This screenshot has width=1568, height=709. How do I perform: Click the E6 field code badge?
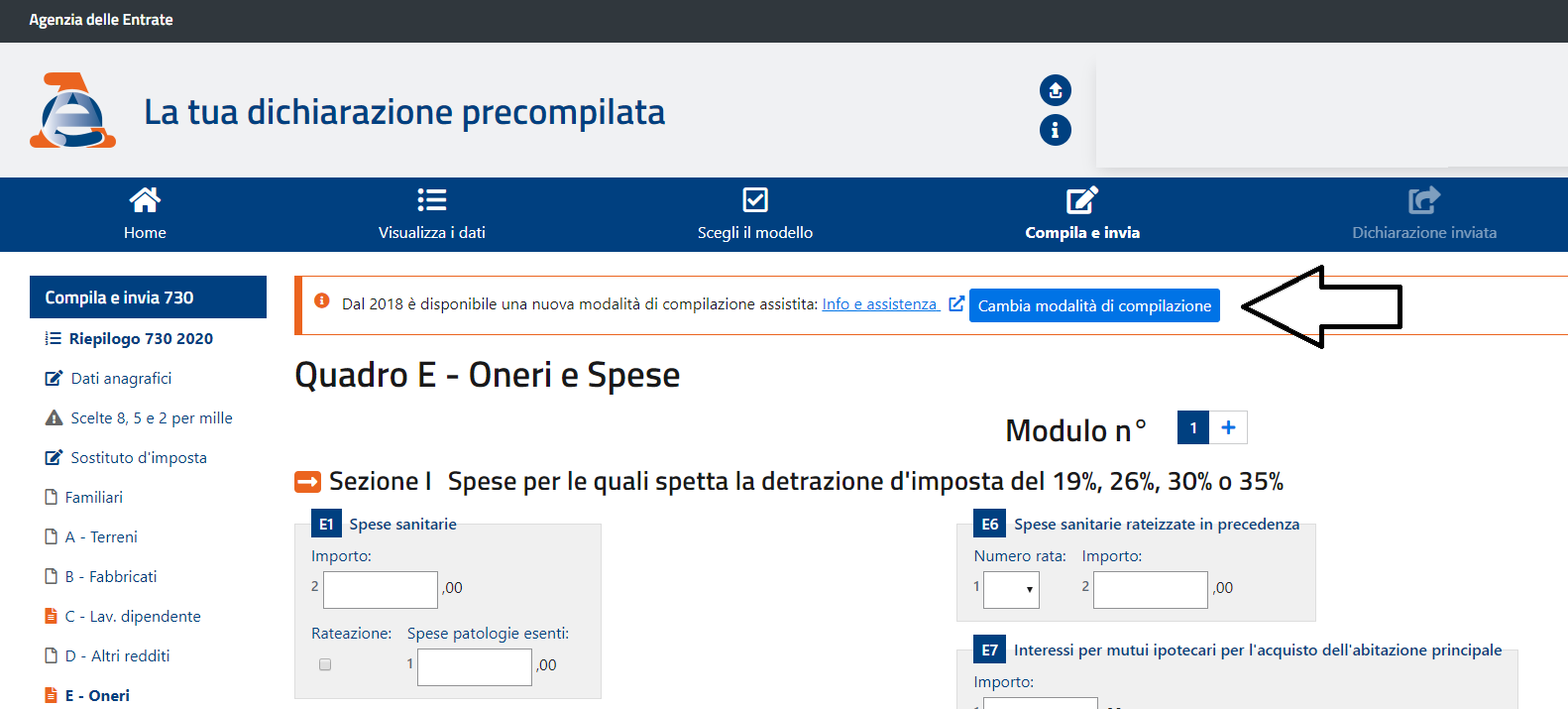[989, 524]
